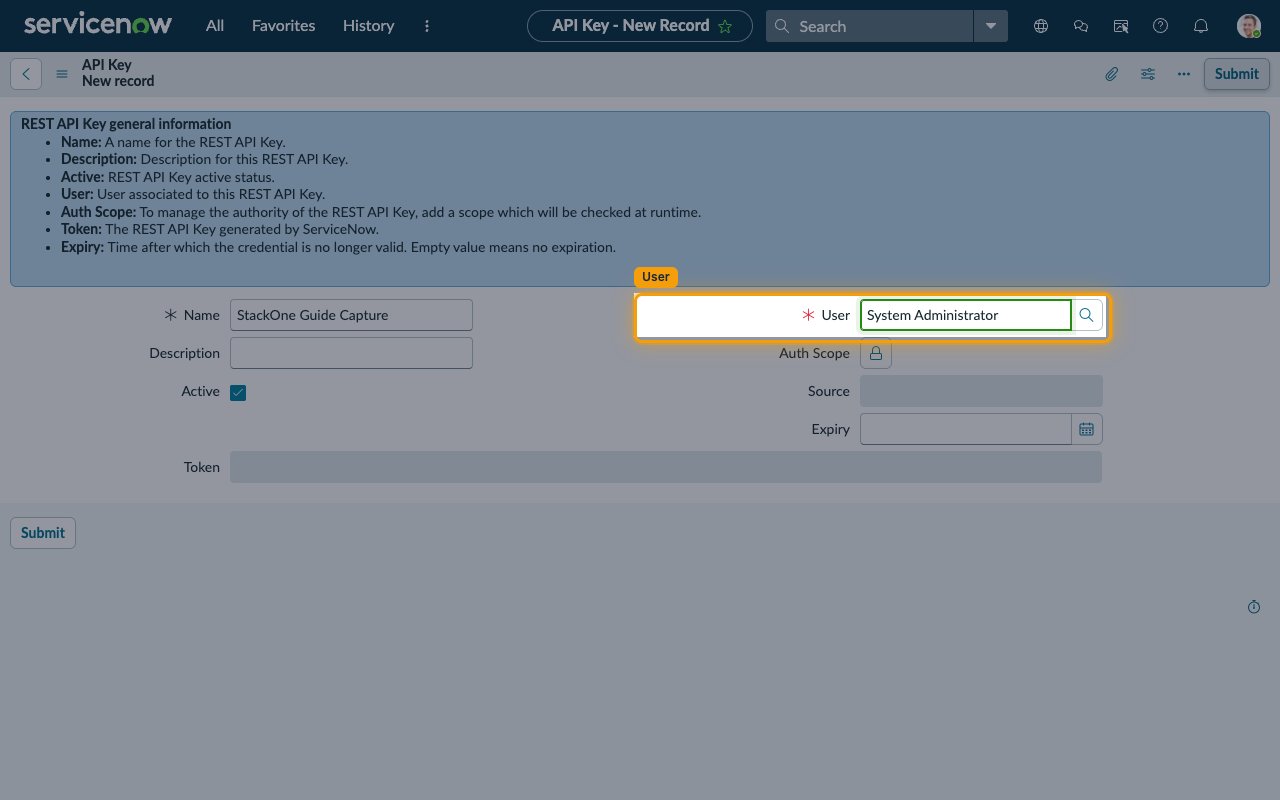Open the form context hamburger menu
The image size is (1280, 800).
[62, 74]
